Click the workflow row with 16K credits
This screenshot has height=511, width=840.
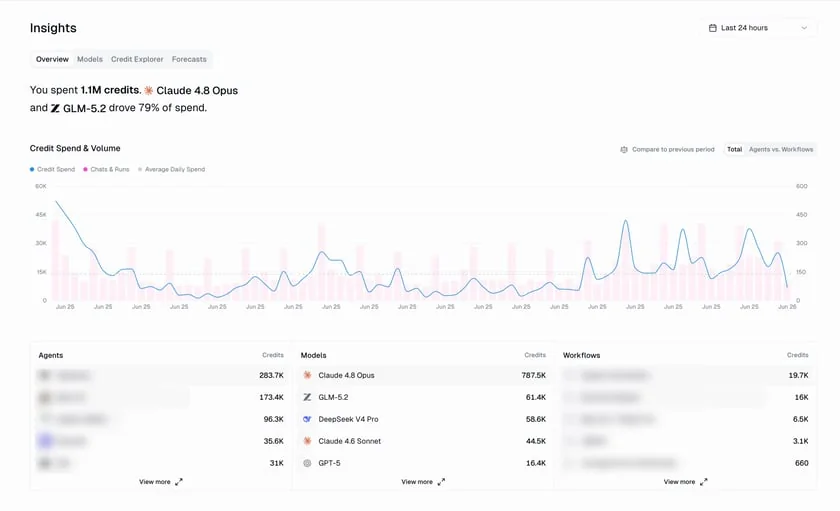(686, 397)
